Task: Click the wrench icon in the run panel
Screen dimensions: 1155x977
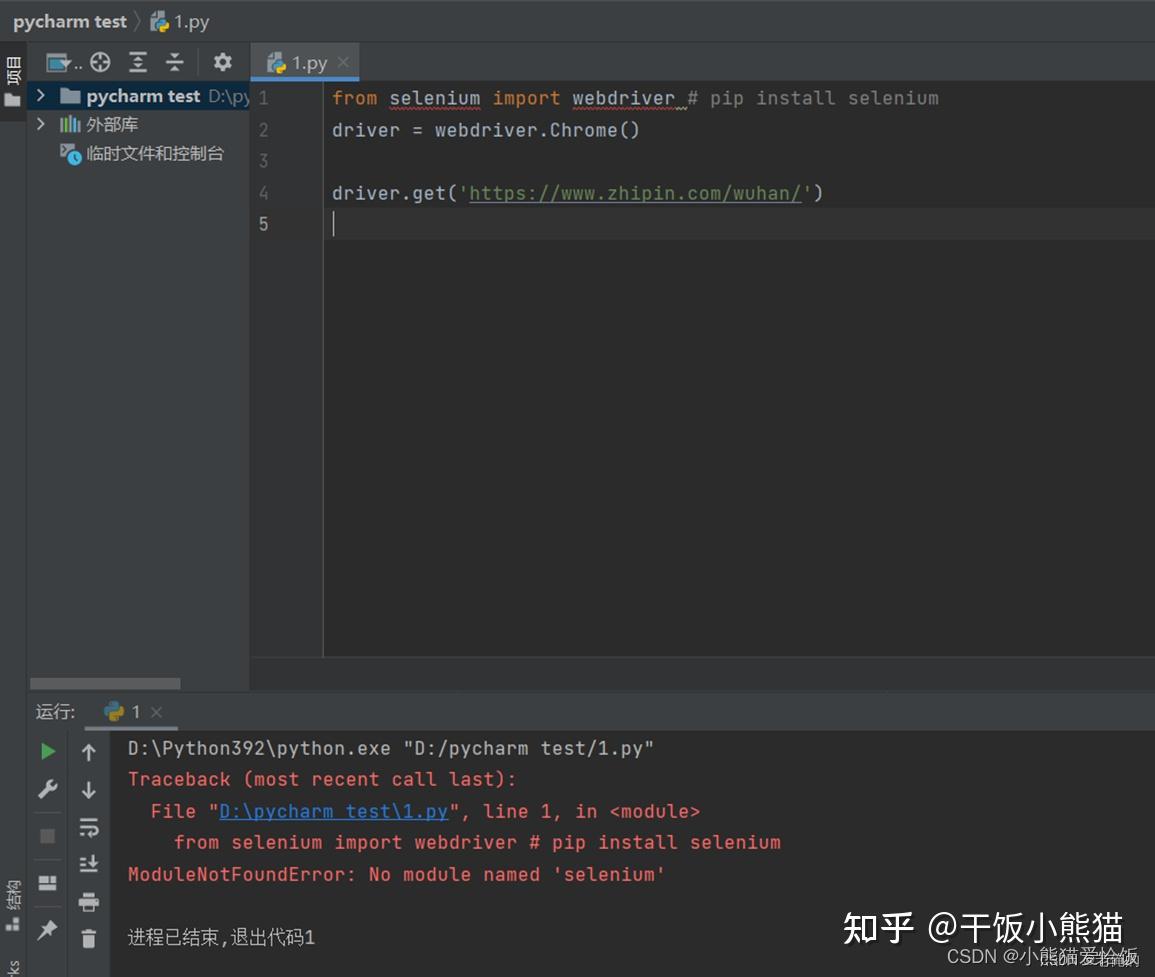Action: [47, 787]
